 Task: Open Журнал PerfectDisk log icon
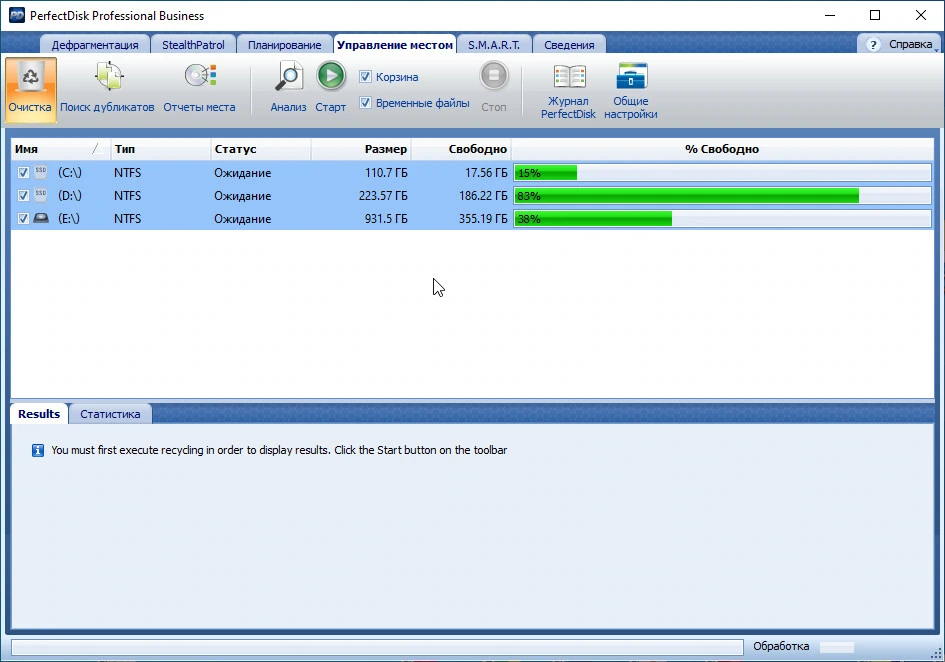click(569, 77)
